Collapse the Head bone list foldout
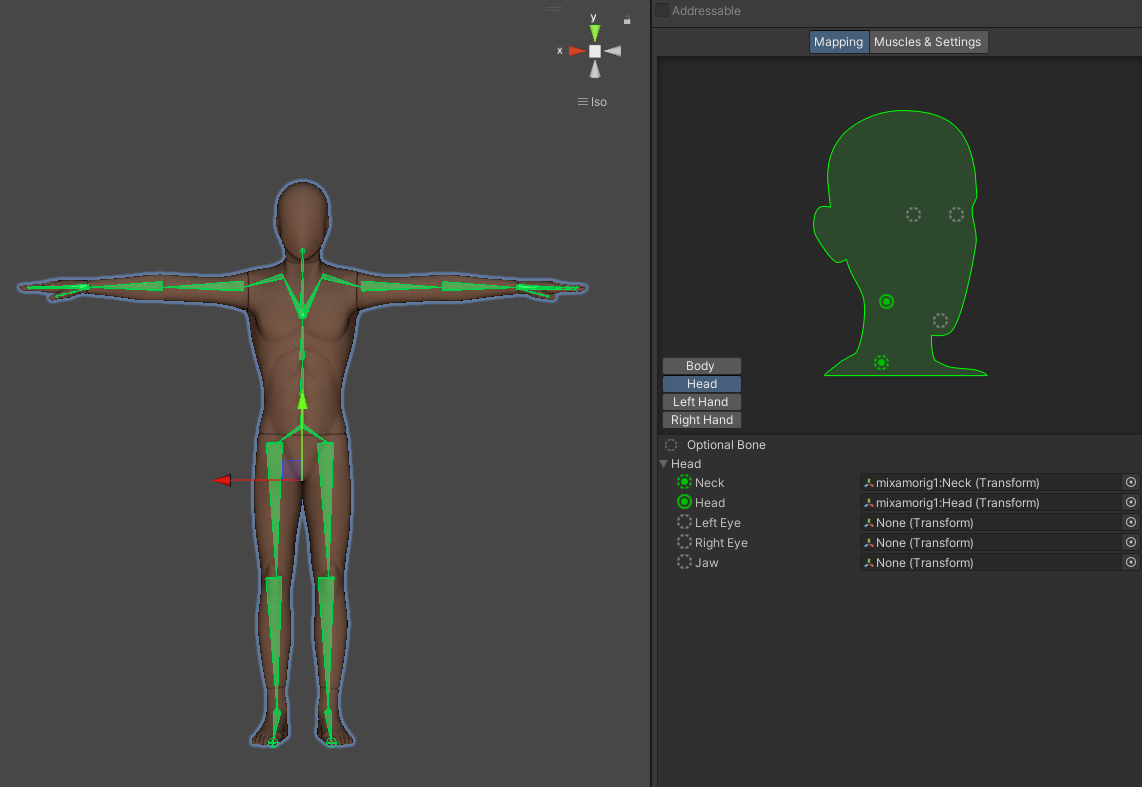This screenshot has width=1142, height=787. (x=663, y=464)
